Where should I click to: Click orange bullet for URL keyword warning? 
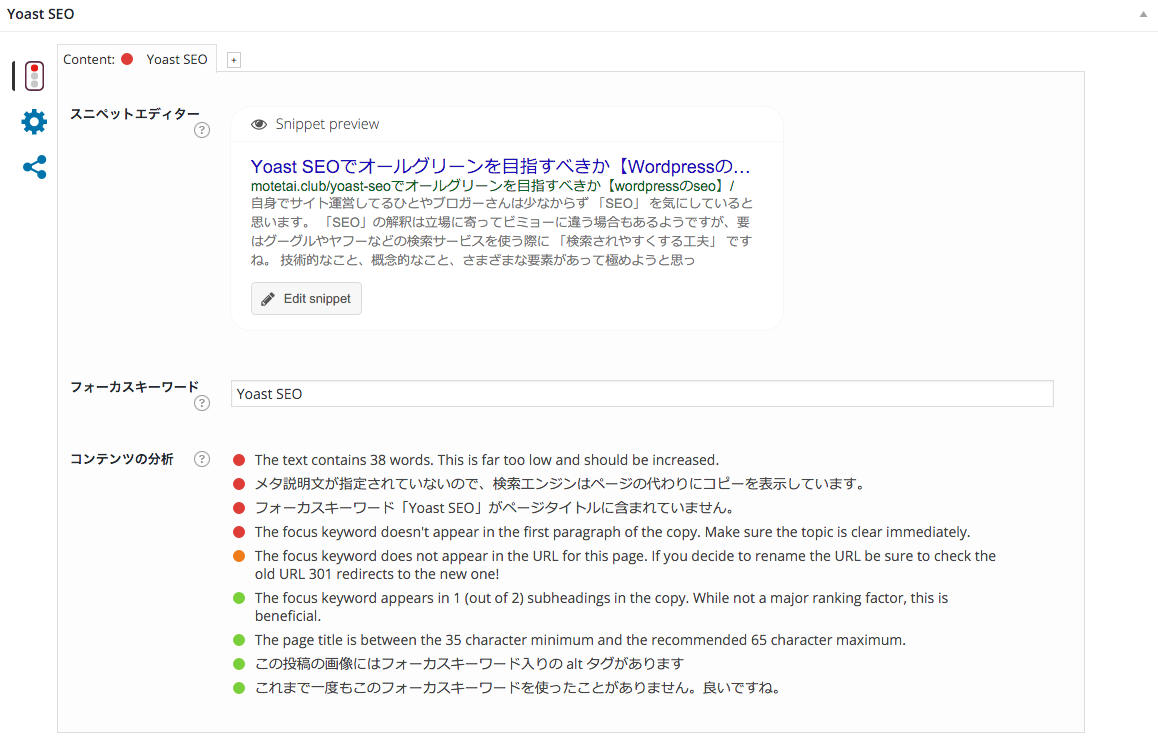(x=239, y=556)
